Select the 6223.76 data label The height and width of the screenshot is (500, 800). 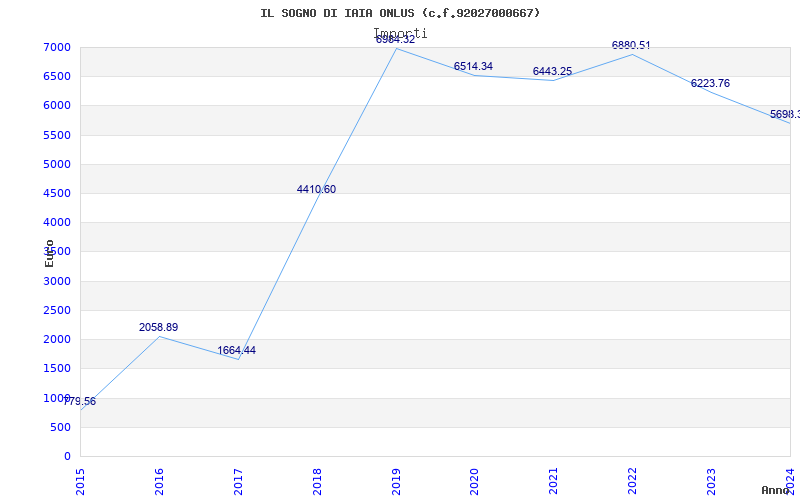pos(710,84)
